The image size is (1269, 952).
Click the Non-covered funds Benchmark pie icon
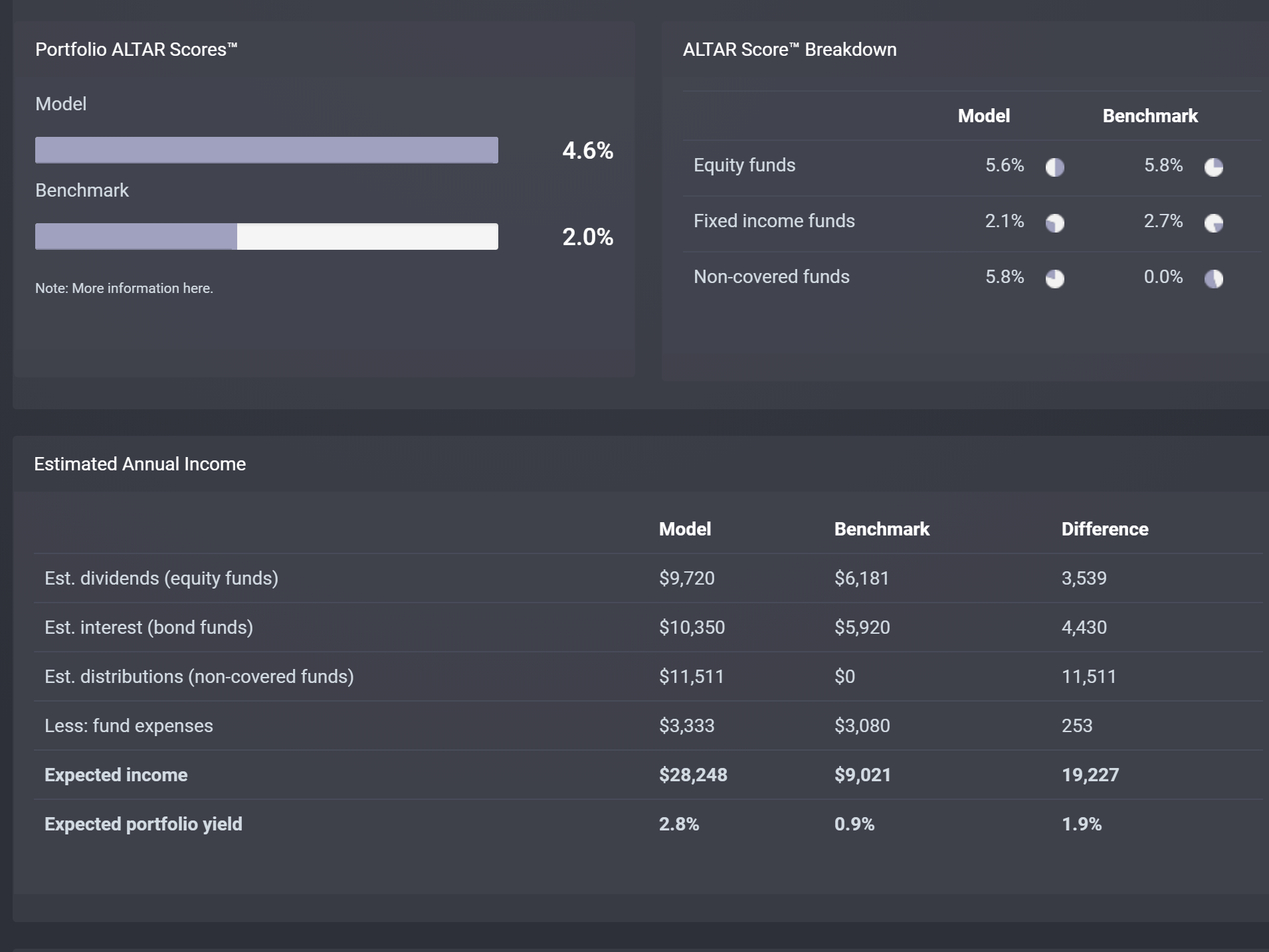coord(1213,278)
